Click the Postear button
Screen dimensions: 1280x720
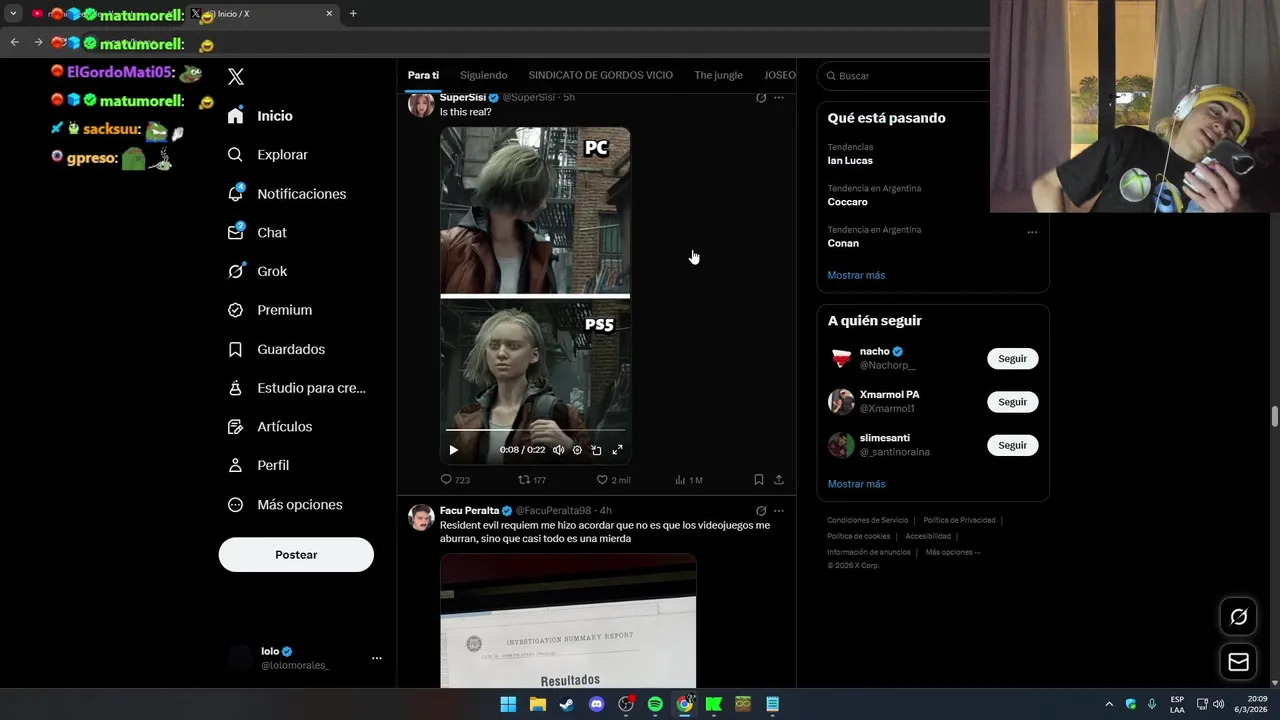coord(296,555)
